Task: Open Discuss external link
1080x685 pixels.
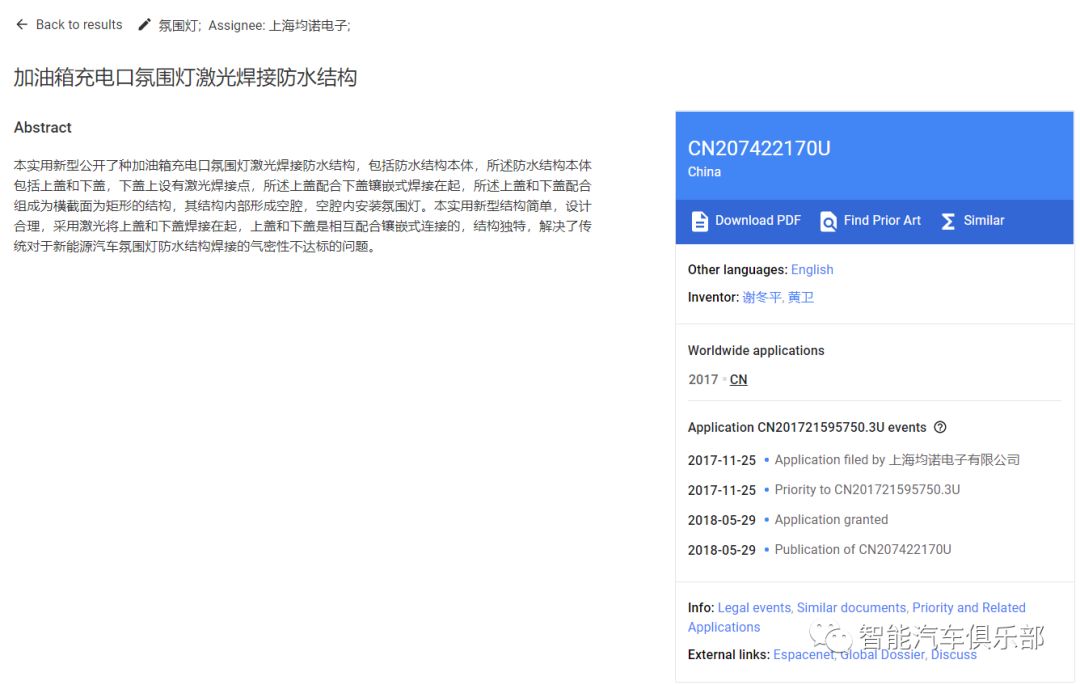Action: (954, 655)
